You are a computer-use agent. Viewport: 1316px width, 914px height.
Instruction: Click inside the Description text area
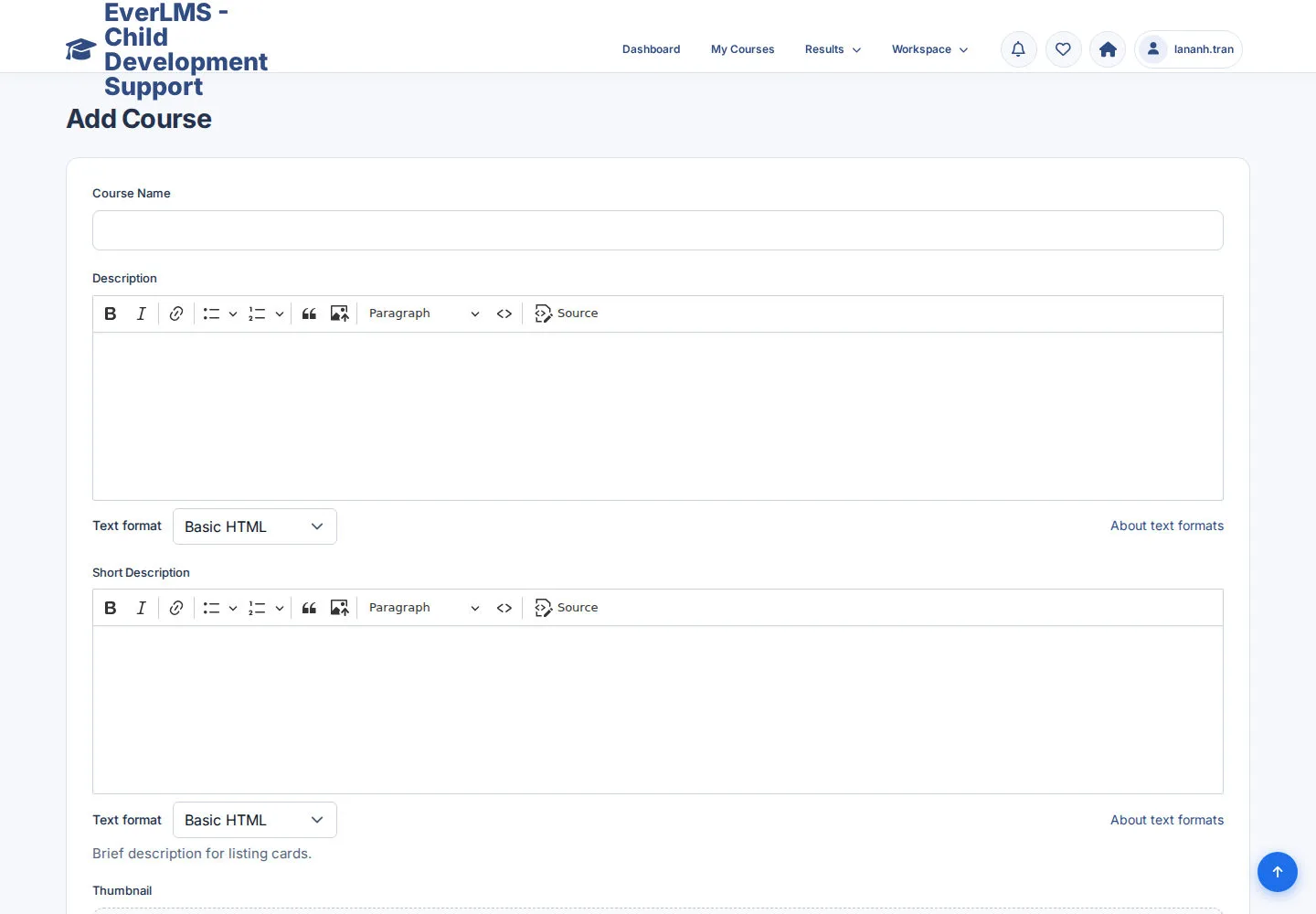(658, 417)
